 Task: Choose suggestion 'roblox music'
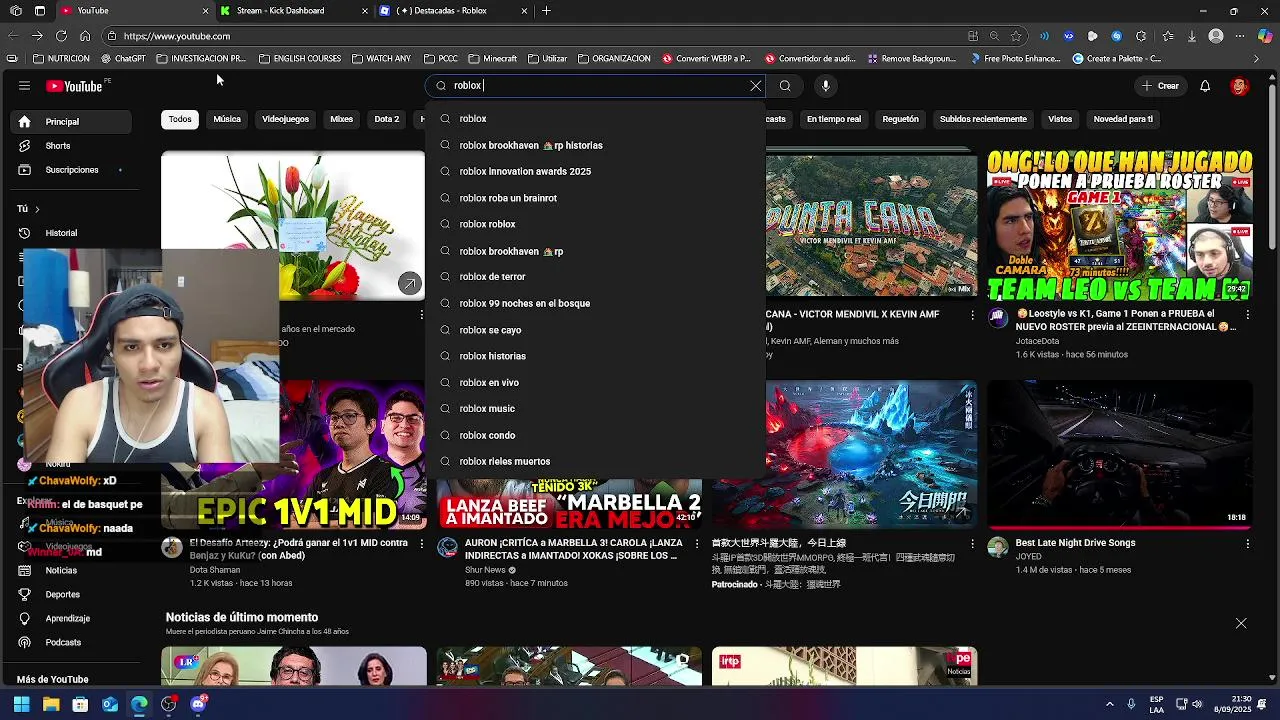pyautogui.click(x=595, y=408)
